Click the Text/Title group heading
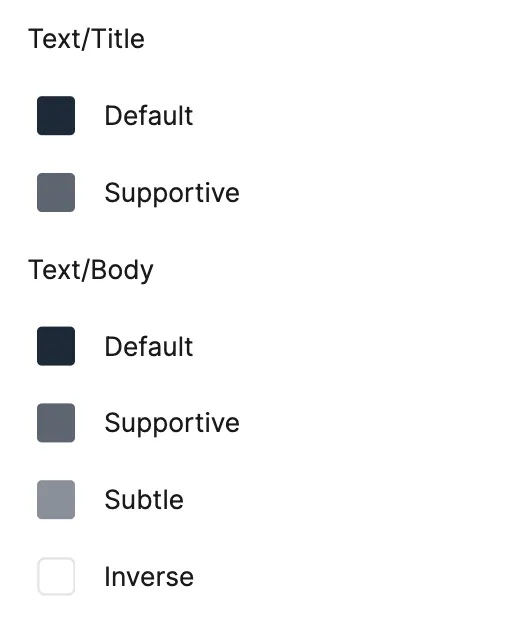The height and width of the screenshot is (630, 526). 86,39
